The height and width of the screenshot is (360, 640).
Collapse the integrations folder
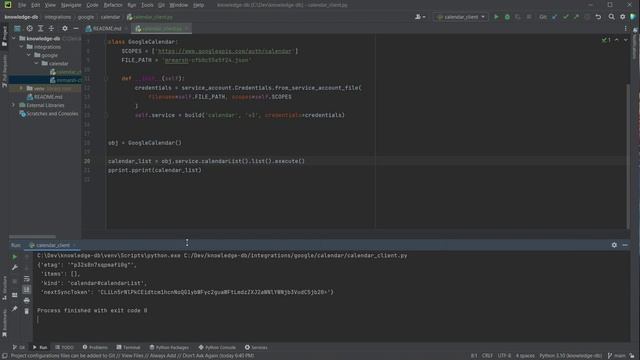tap(22, 47)
